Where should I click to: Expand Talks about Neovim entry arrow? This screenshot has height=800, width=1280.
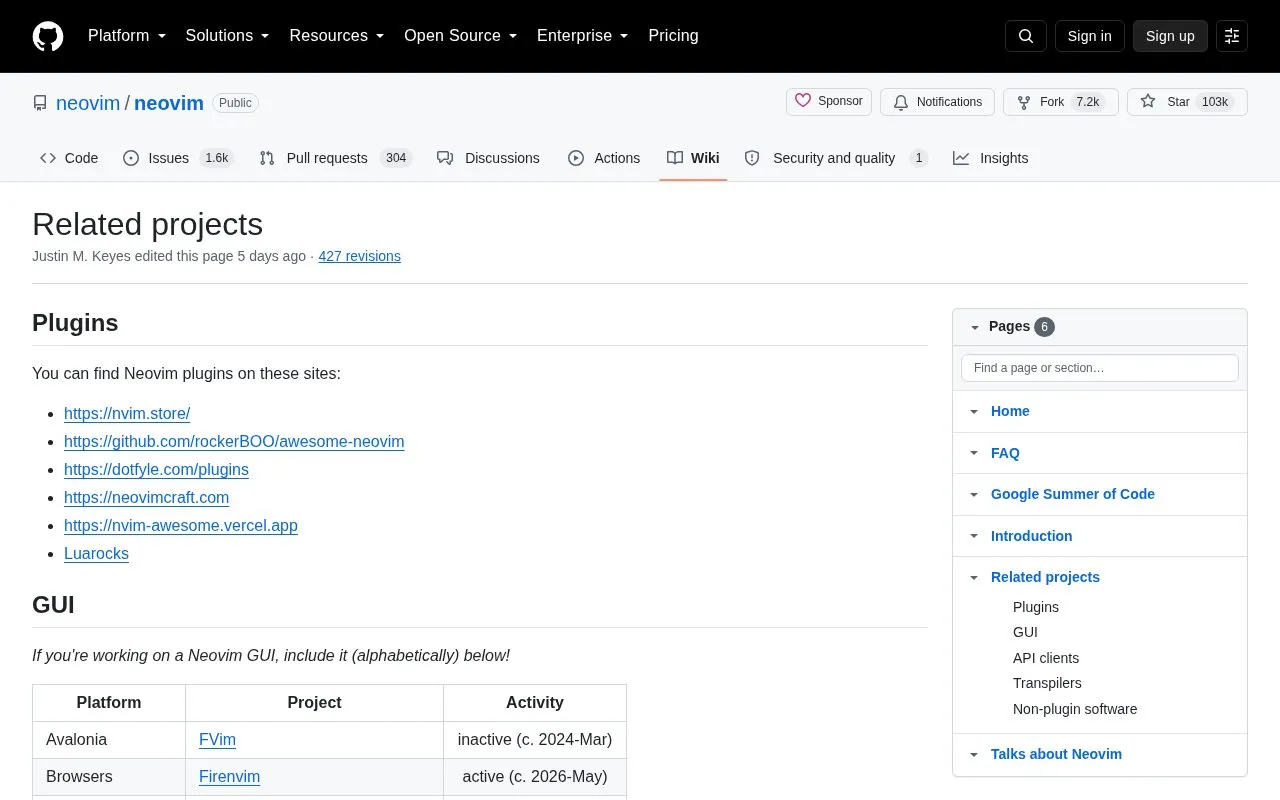974,754
